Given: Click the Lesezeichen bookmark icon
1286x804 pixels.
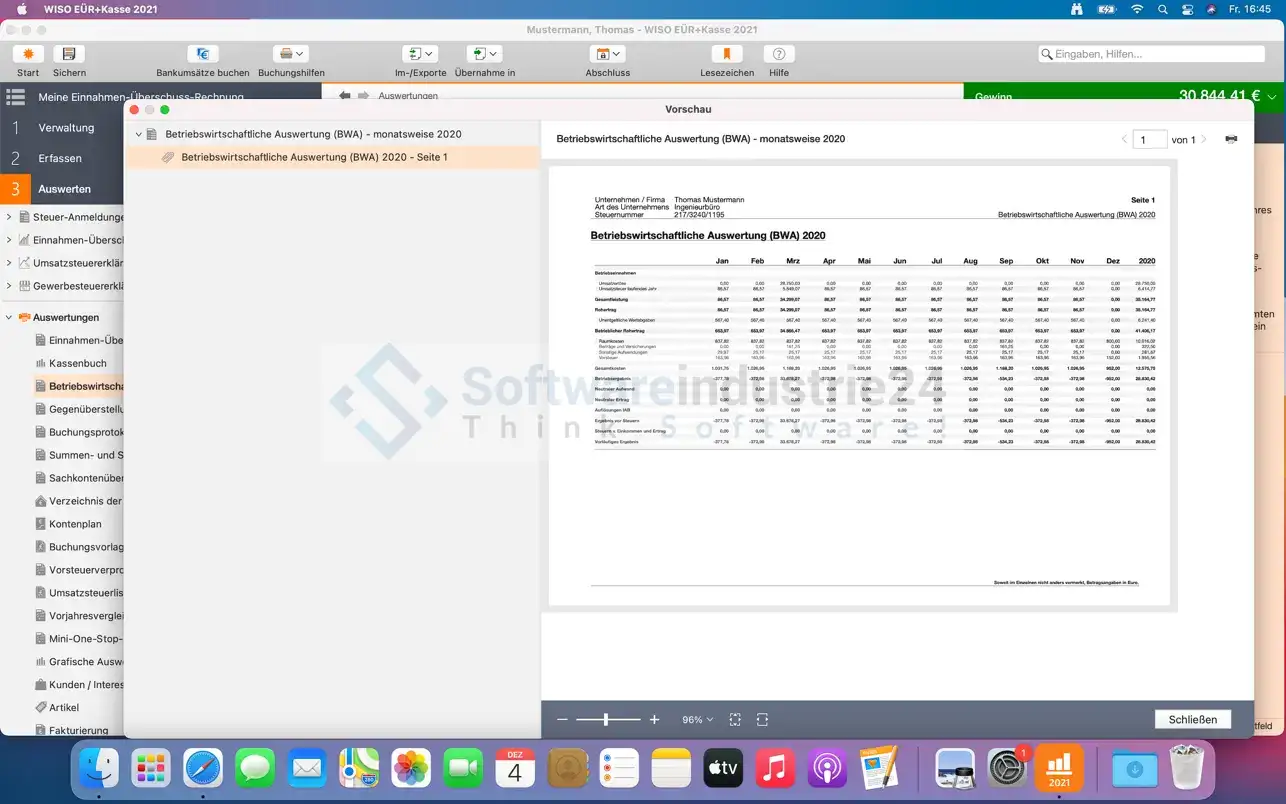Looking at the screenshot, I should (x=727, y=54).
